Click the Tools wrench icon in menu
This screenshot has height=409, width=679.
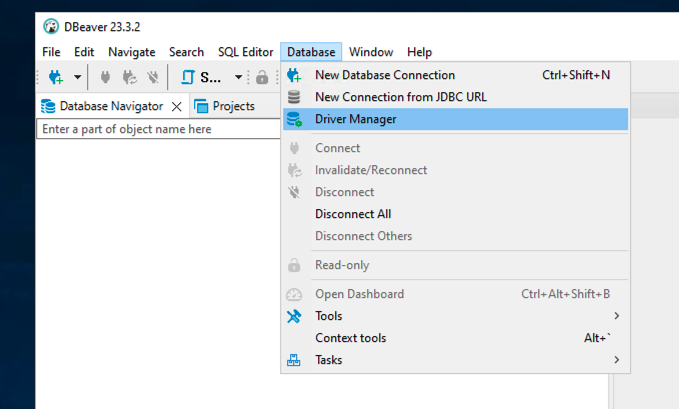(294, 316)
